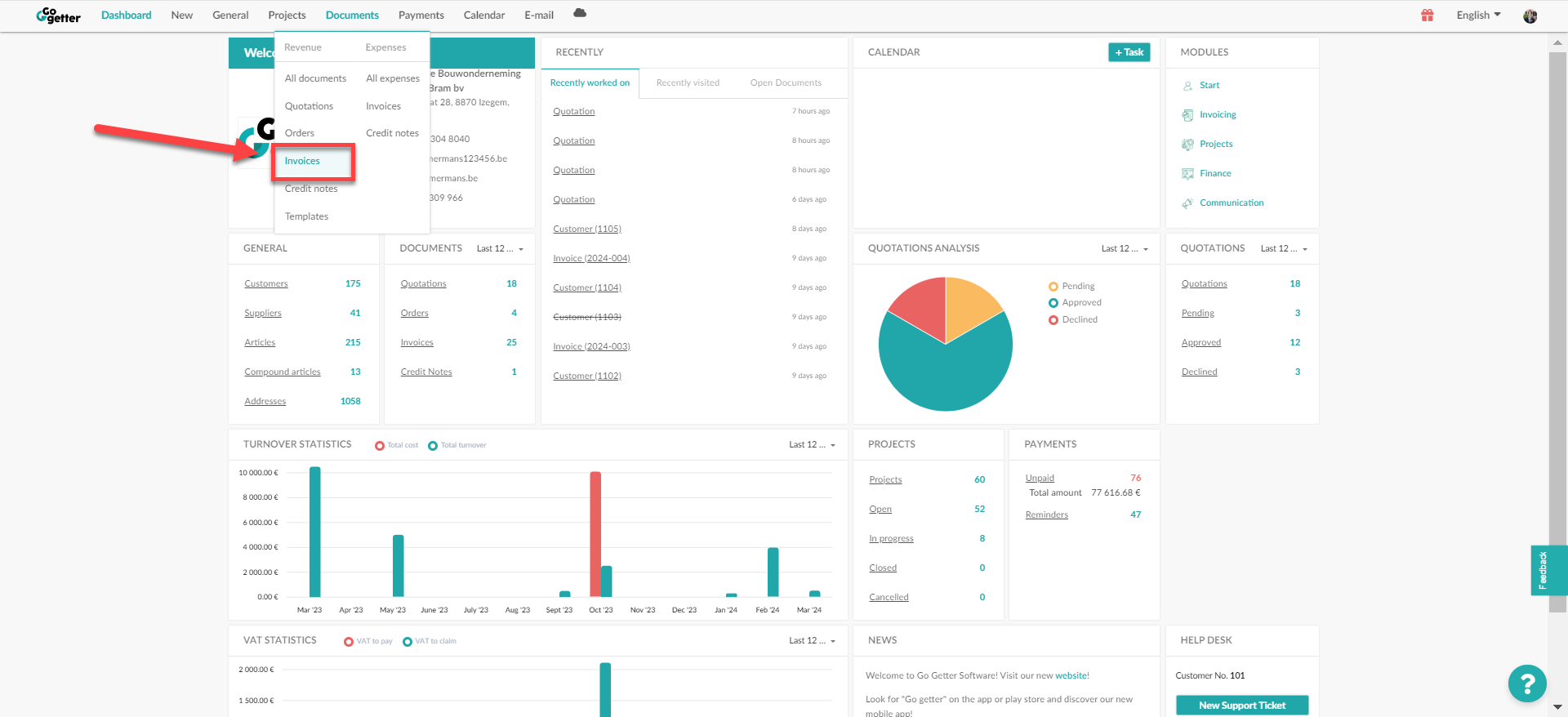Screen dimensions: 1568x717
Task: Open Customer (1105) recent item
Action: tap(587, 229)
